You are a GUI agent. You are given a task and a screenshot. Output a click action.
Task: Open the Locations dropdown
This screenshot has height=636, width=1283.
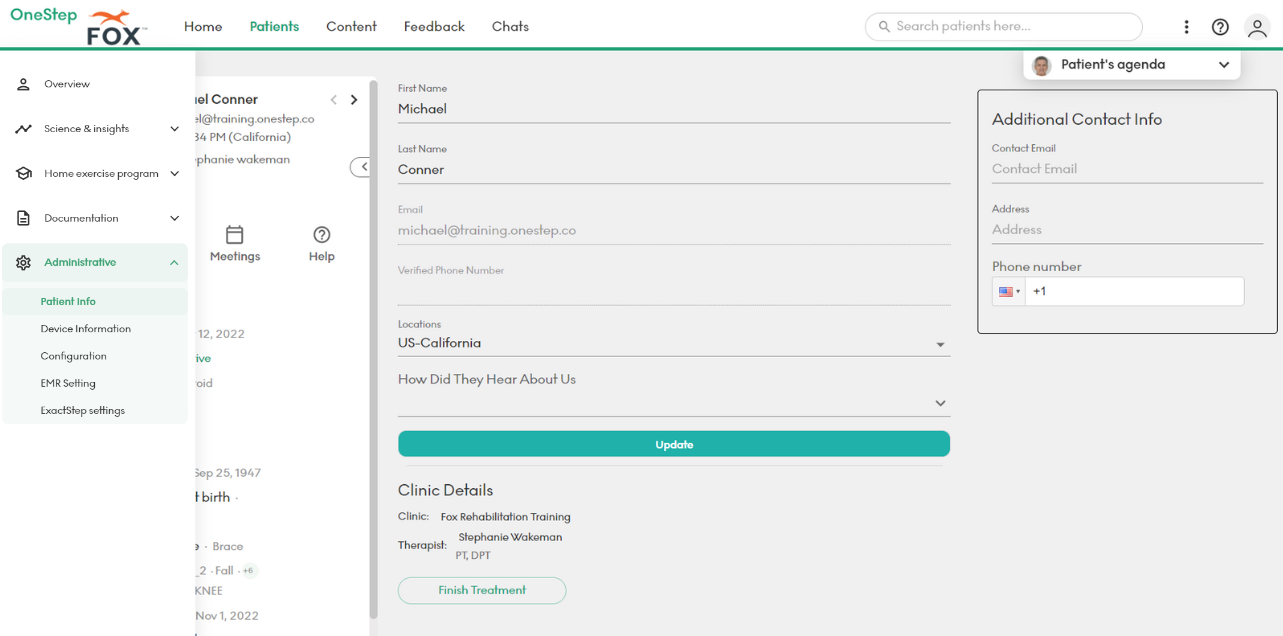939,344
